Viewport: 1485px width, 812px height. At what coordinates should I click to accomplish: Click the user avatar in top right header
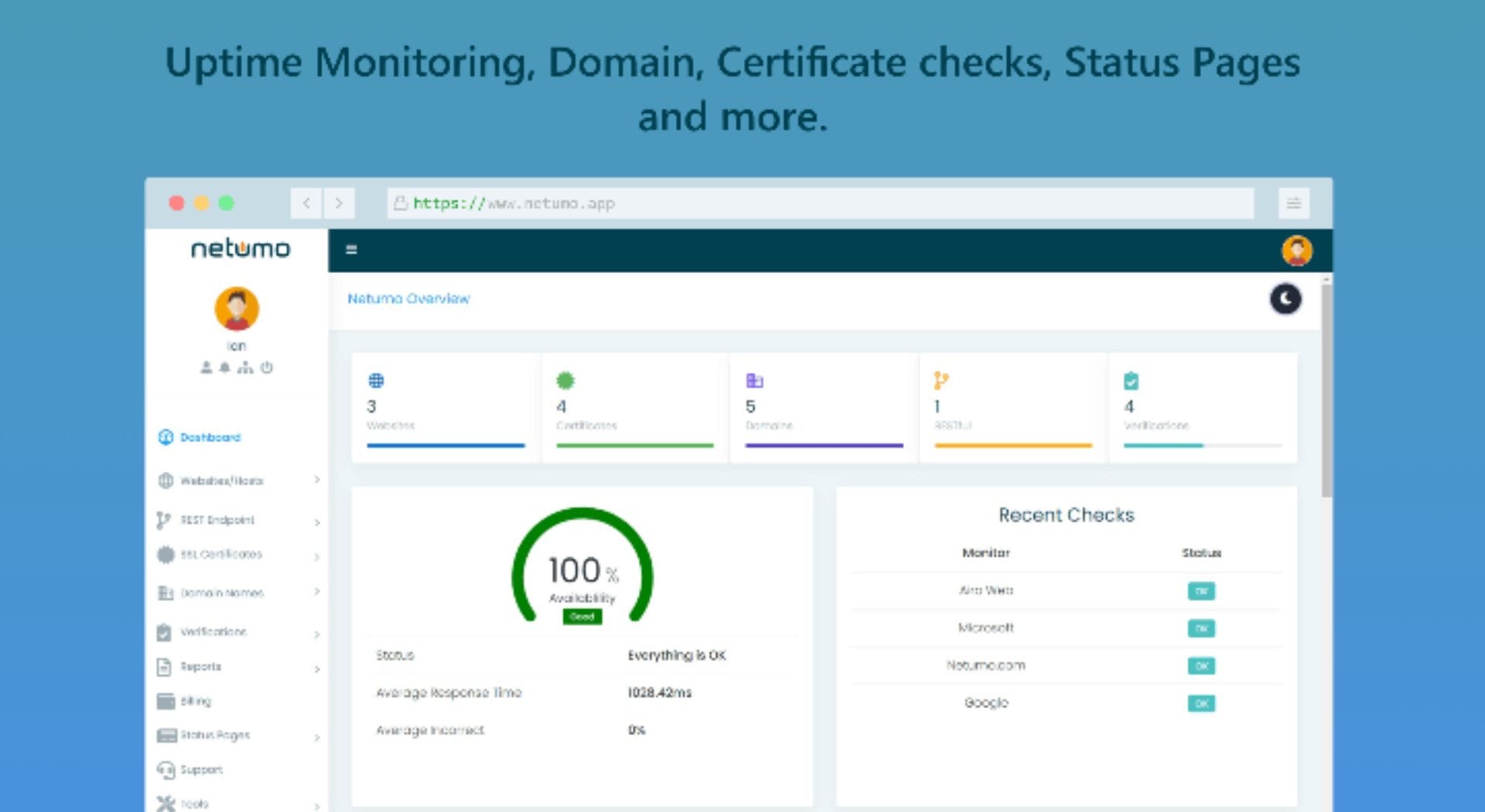1296,251
